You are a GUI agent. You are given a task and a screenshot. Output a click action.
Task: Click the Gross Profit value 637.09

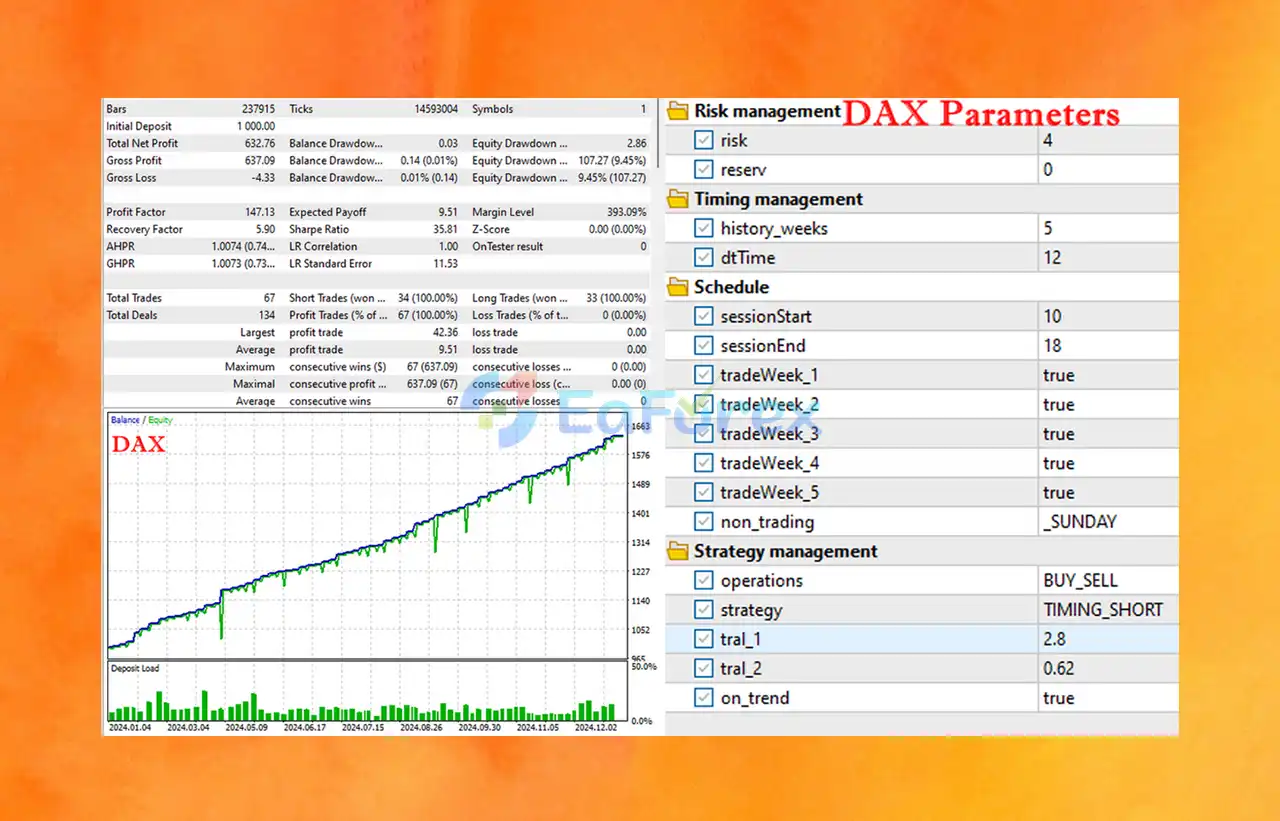pos(258,161)
